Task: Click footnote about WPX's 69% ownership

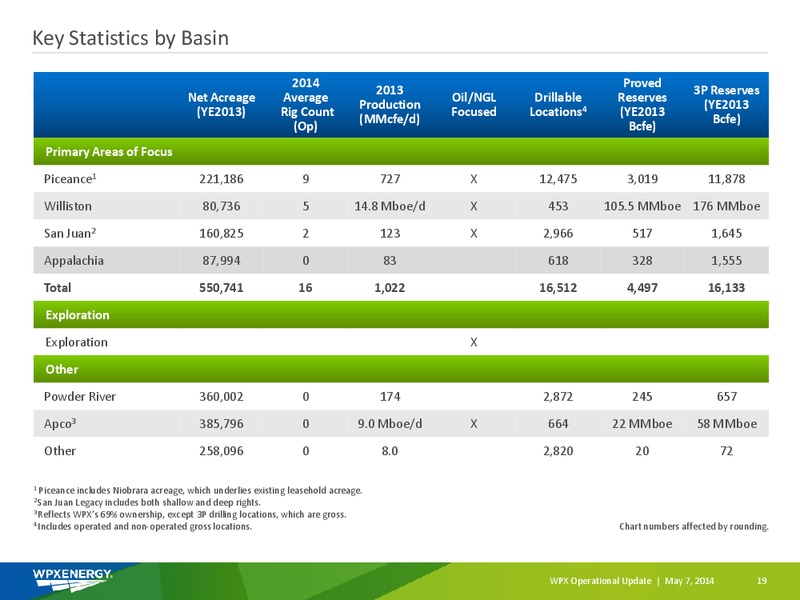Action: [x=190, y=514]
